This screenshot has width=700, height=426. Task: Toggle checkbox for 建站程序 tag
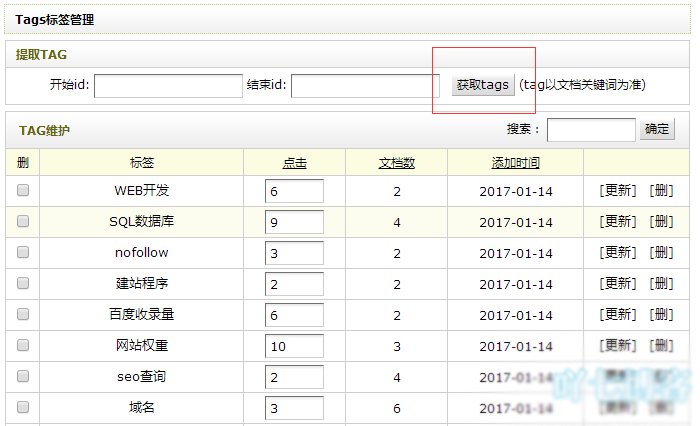tap(23, 283)
